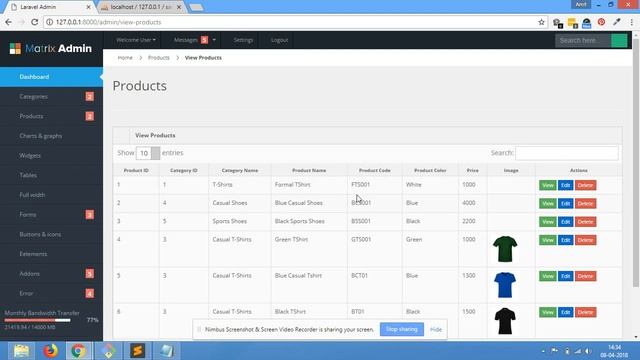640x360 pixels.
Task: Select Dashboard in sidebar
Action: (x=51, y=77)
